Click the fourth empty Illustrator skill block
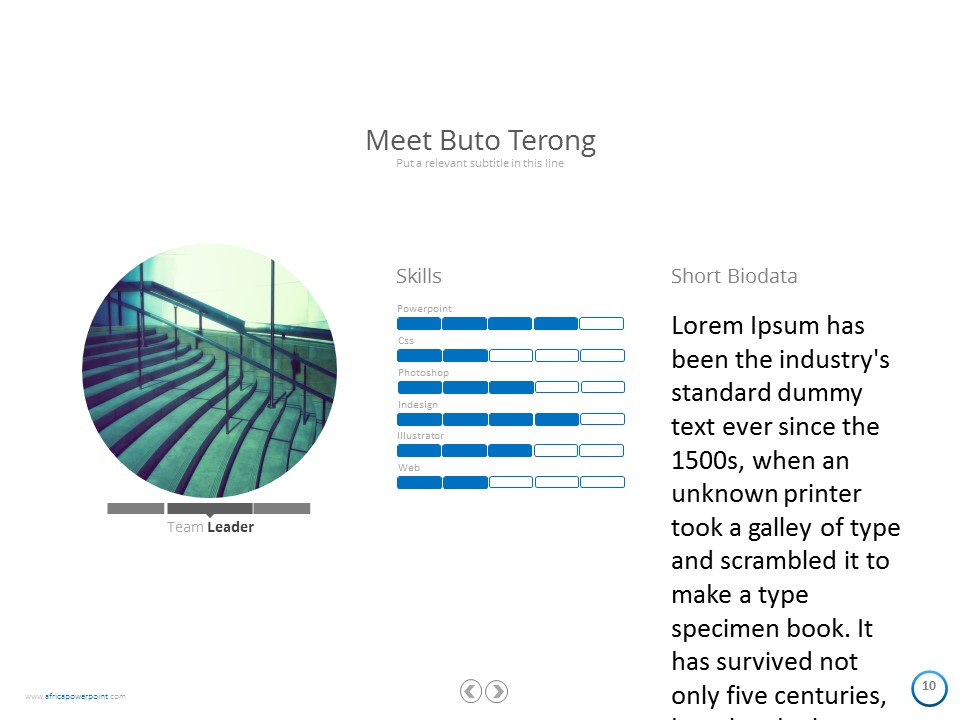Viewport: 960px width, 720px height. click(x=556, y=450)
